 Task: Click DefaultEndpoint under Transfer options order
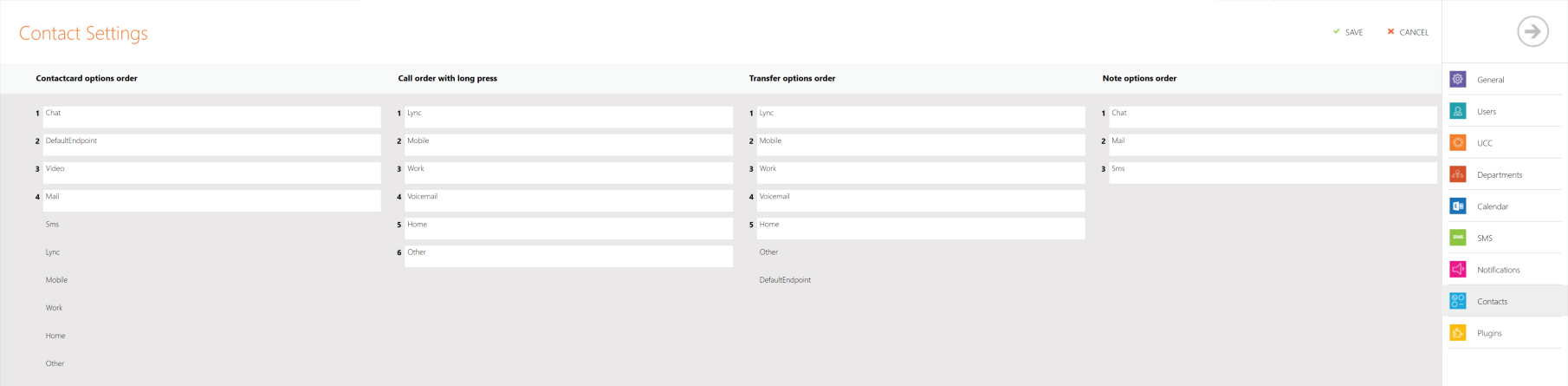[x=785, y=280]
